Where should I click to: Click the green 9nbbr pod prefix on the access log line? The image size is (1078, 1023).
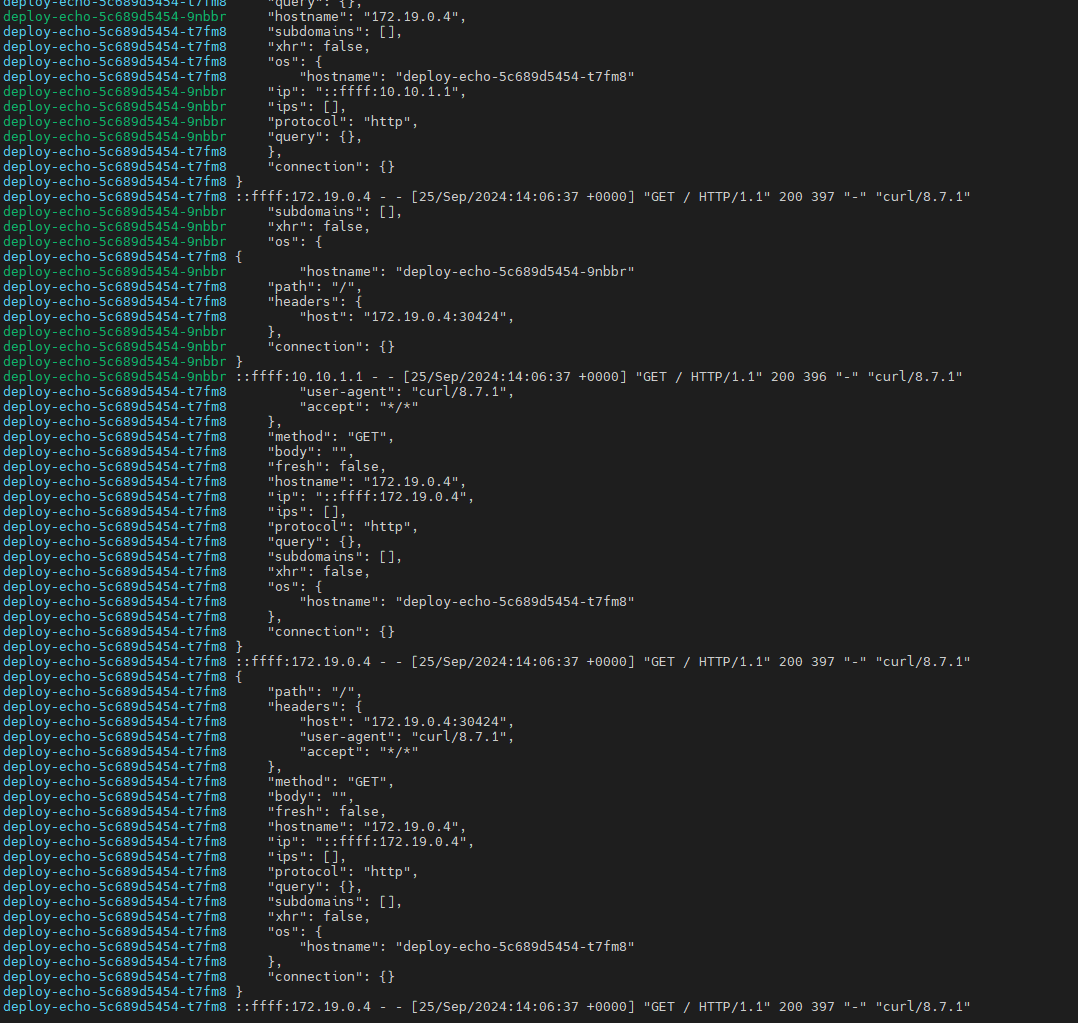coord(114,377)
